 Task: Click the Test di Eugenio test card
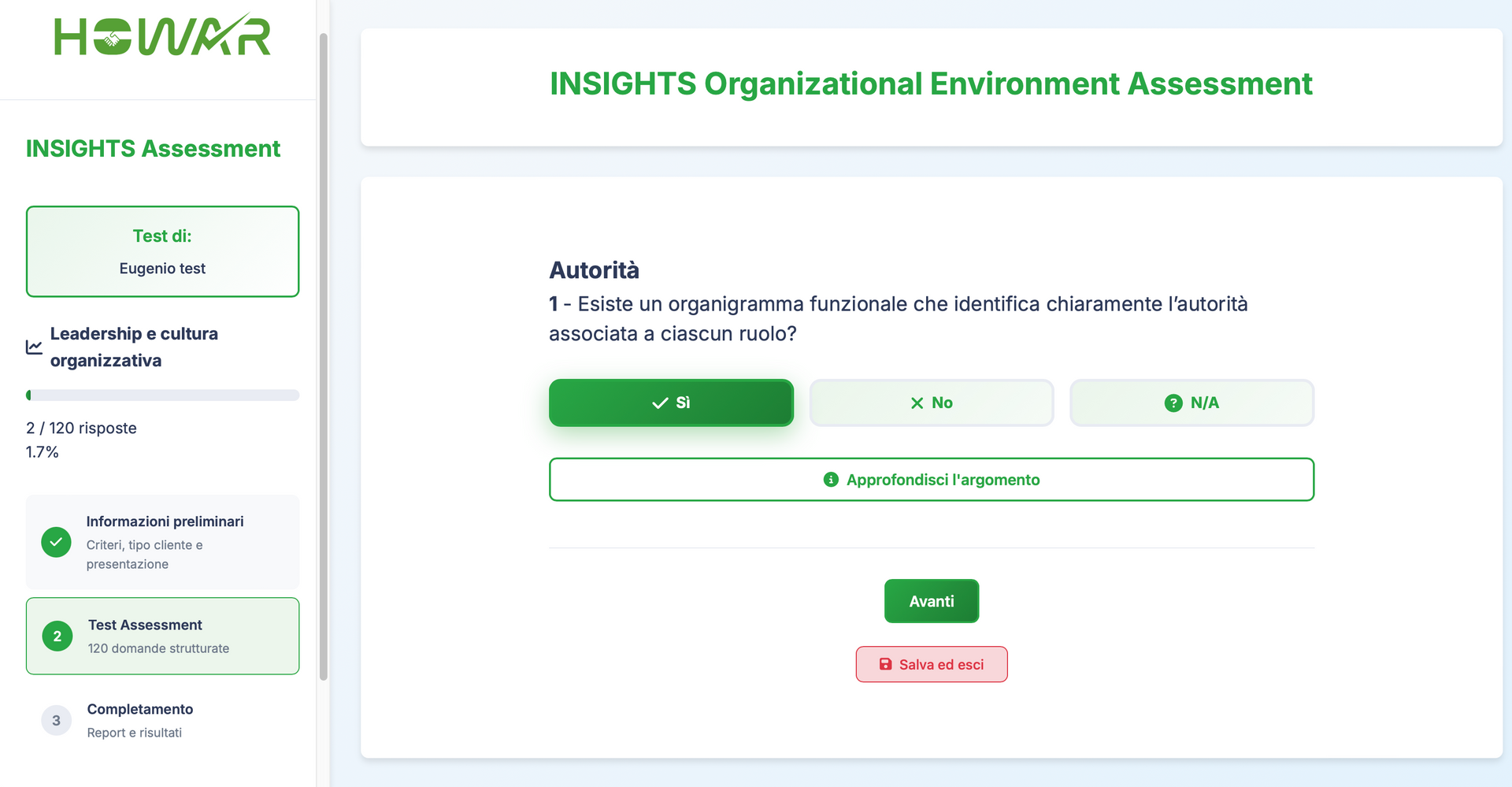tap(163, 251)
